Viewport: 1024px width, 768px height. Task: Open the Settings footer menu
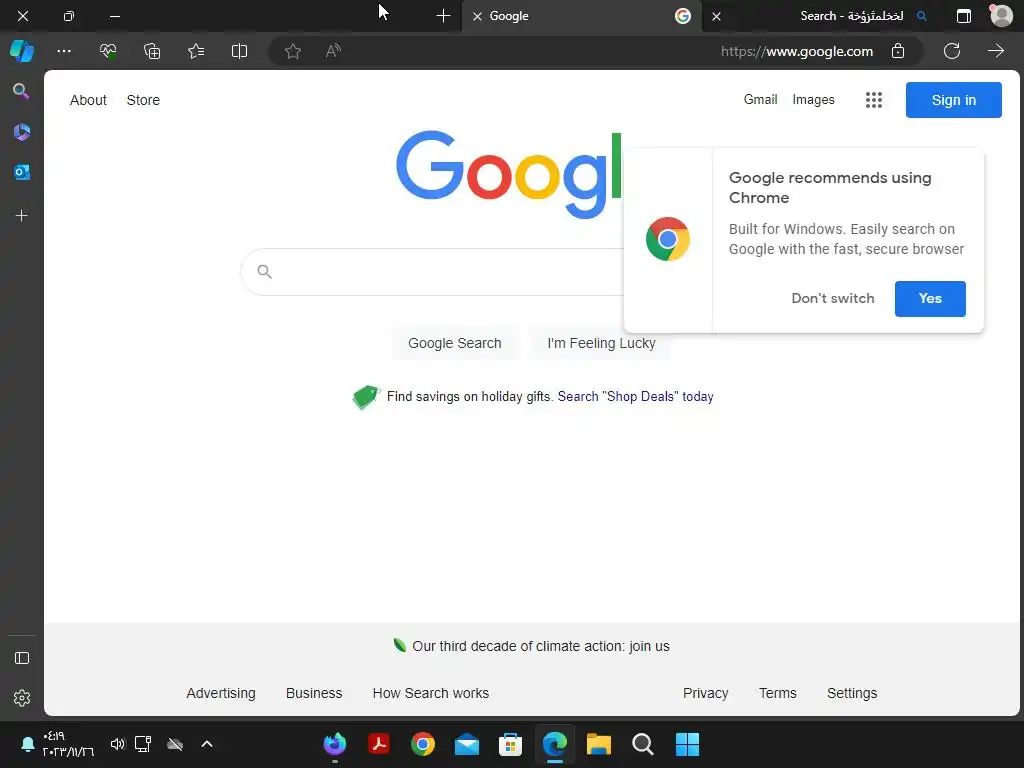tap(852, 693)
